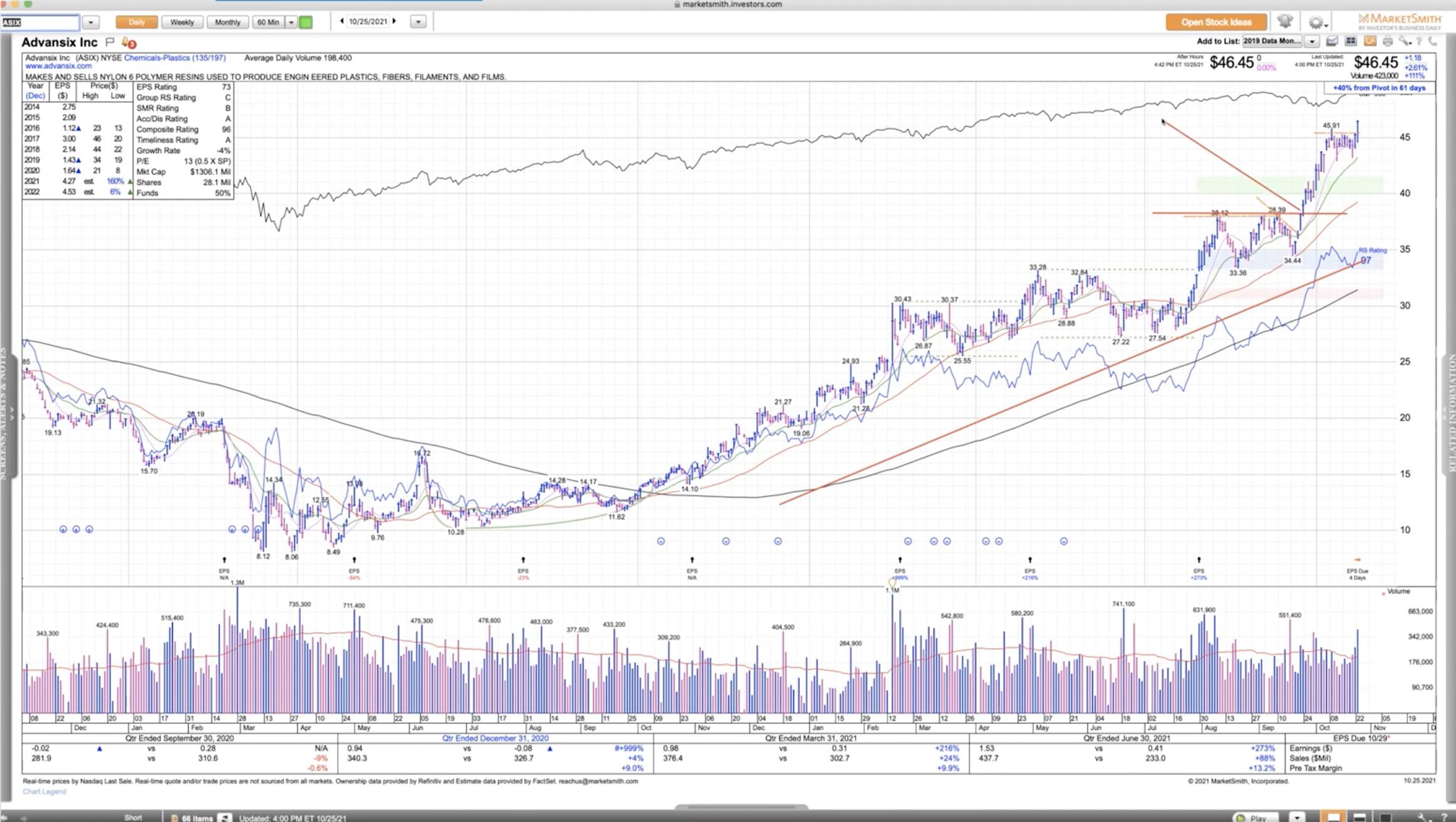
Task: Click the question mark icon in bottom bar
Action: tap(1444, 818)
